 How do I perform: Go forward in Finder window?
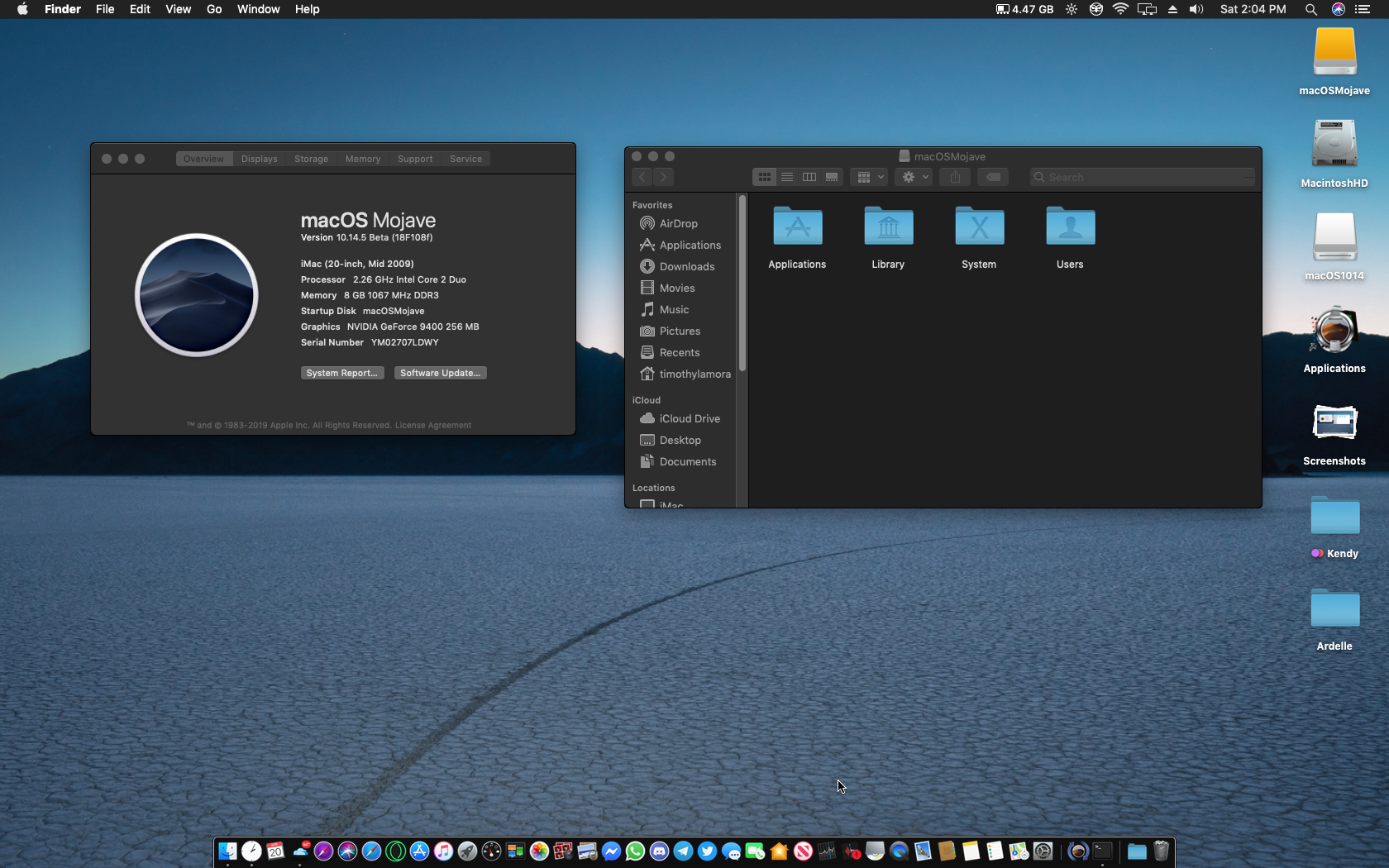tap(663, 177)
